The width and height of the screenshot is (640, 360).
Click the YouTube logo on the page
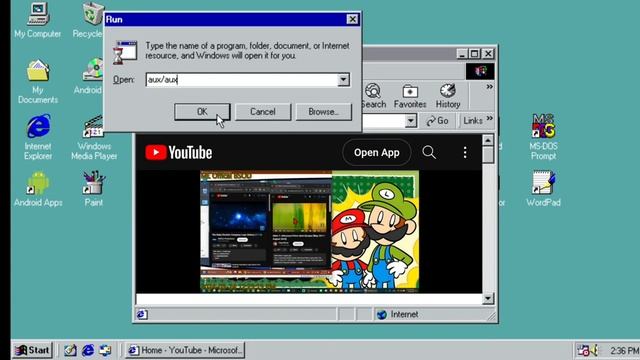179,153
